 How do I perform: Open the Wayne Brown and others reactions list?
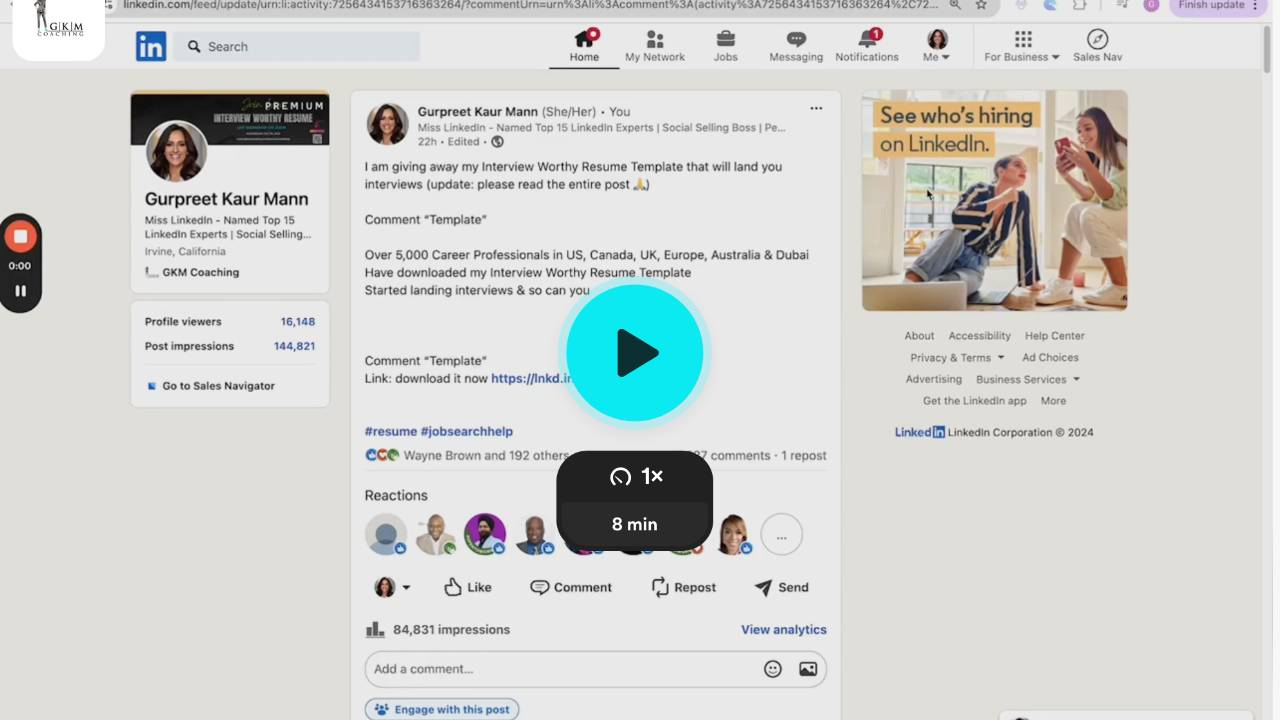467,455
